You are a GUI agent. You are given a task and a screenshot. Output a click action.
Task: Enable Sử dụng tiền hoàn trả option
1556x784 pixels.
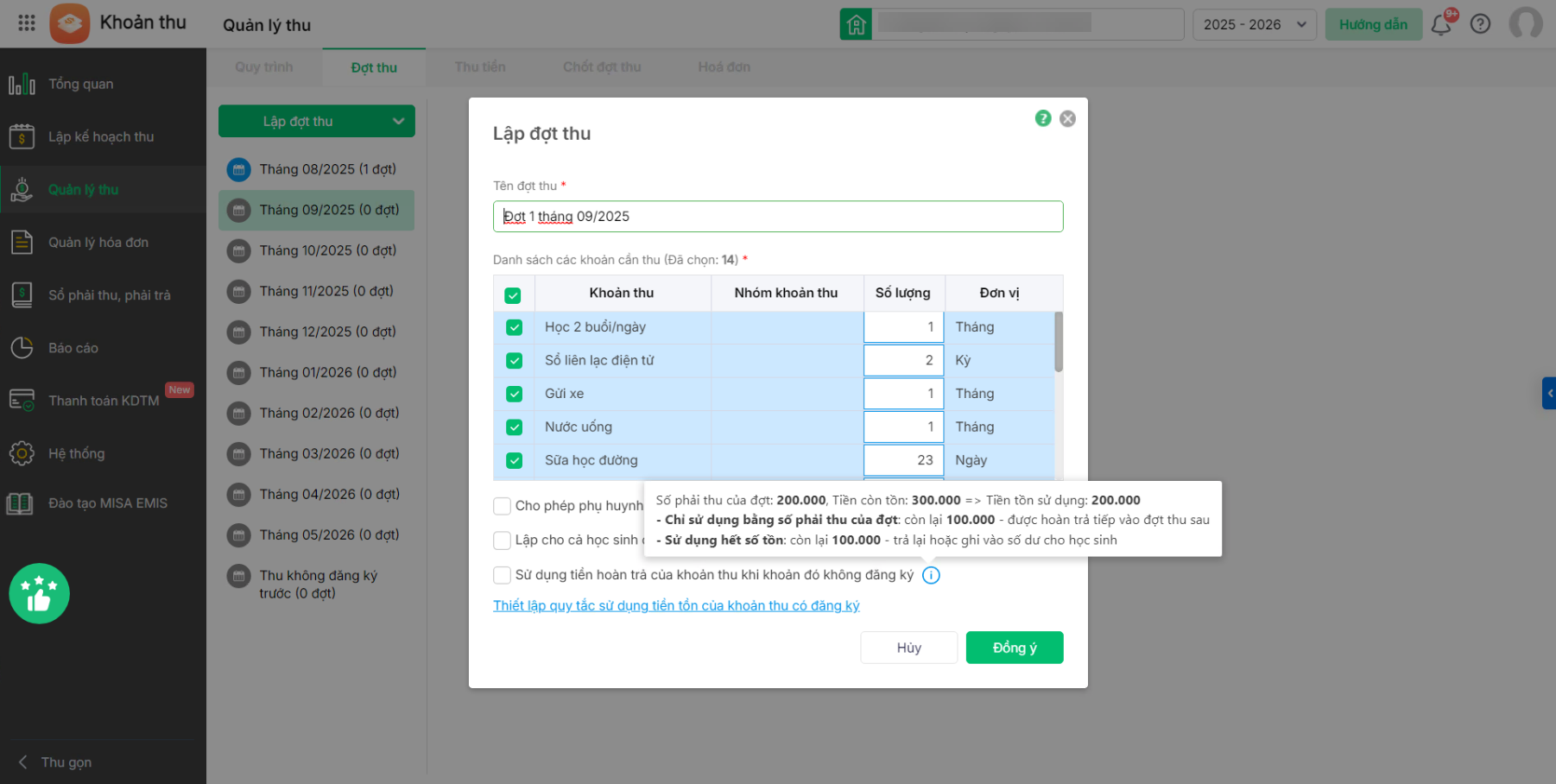[502, 575]
